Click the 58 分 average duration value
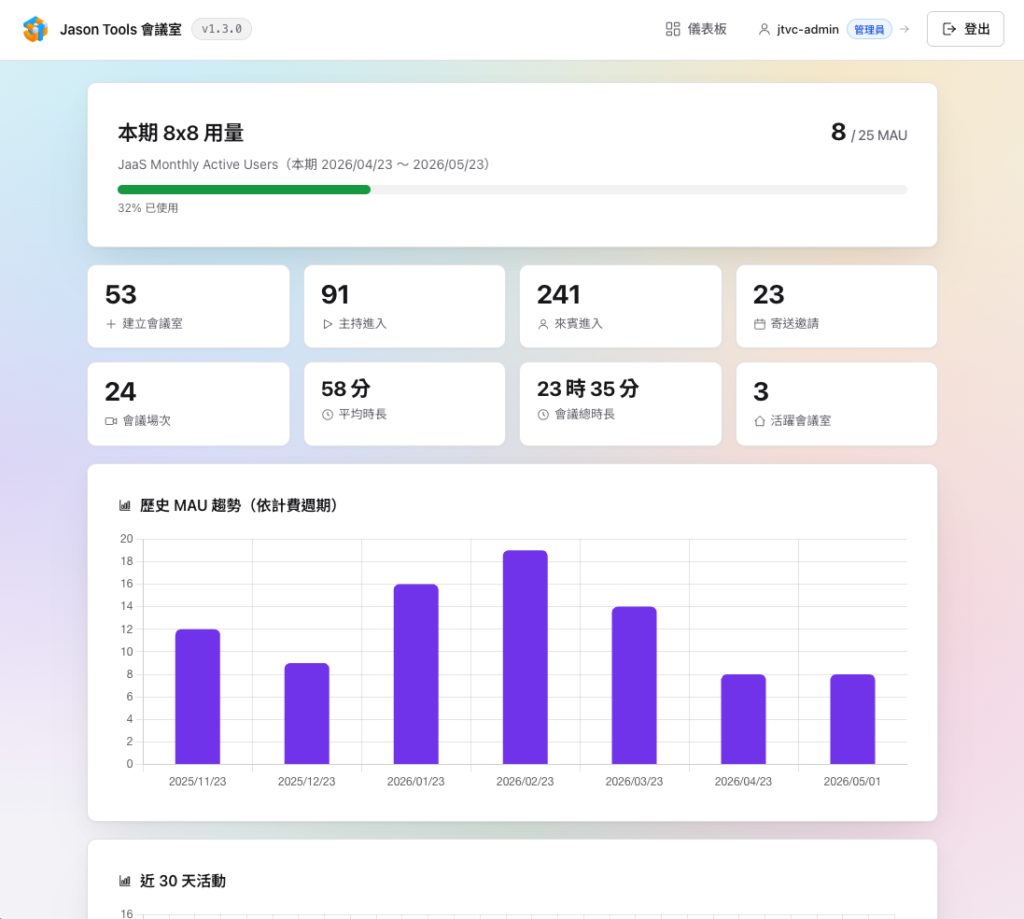The height and width of the screenshot is (919, 1024). 345,389
